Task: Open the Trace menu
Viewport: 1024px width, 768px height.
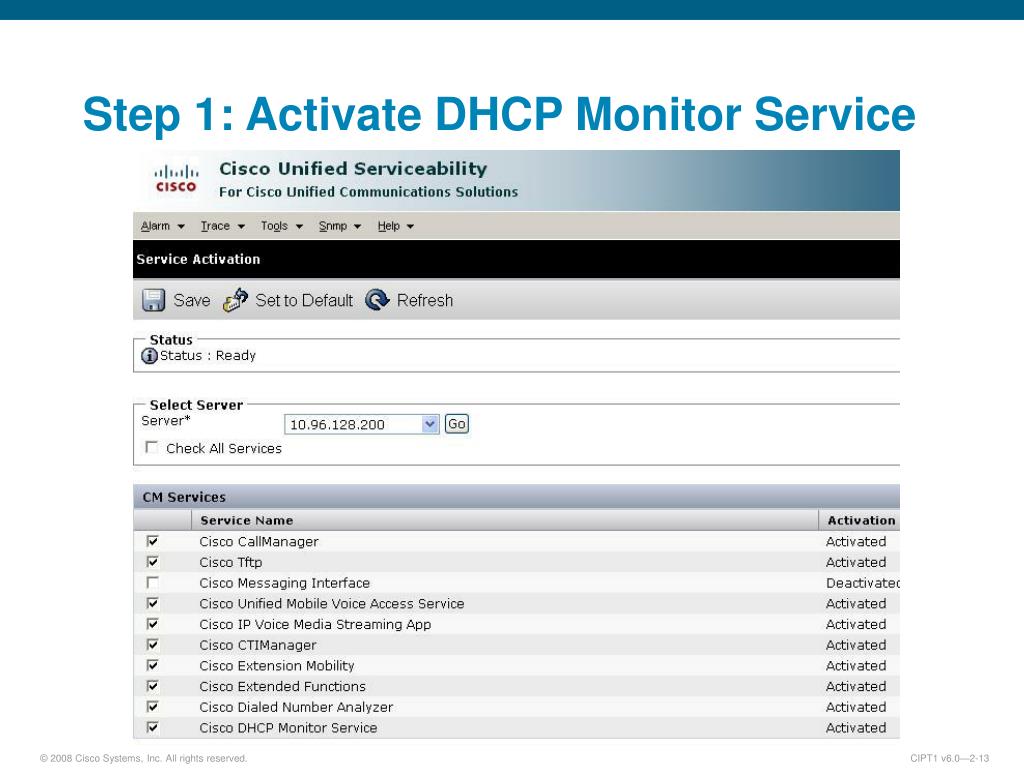Action: pos(222,226)
